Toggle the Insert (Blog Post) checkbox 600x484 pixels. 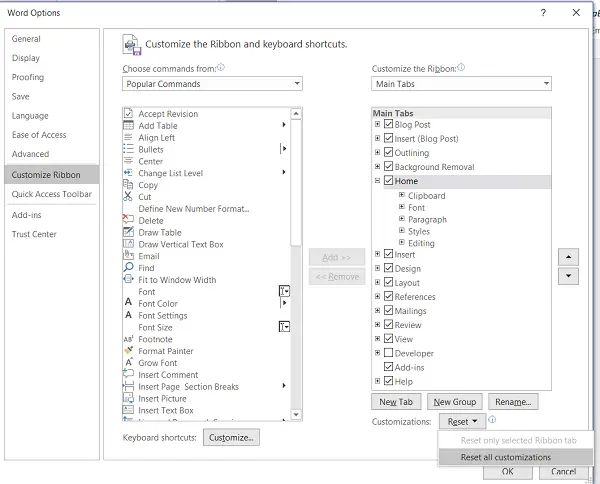point(388,138)
